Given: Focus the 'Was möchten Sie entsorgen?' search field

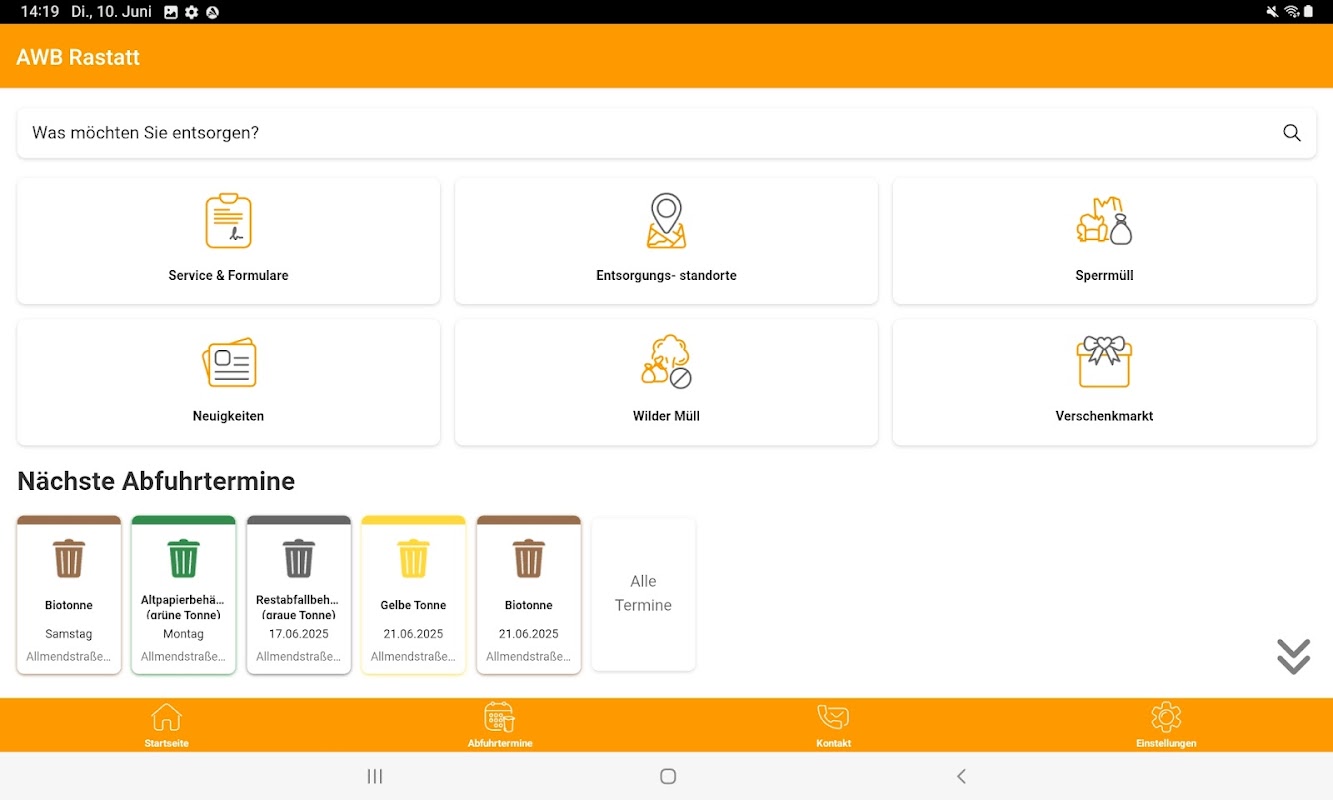Looking at the screenshot, I should (x=666, y=133).
